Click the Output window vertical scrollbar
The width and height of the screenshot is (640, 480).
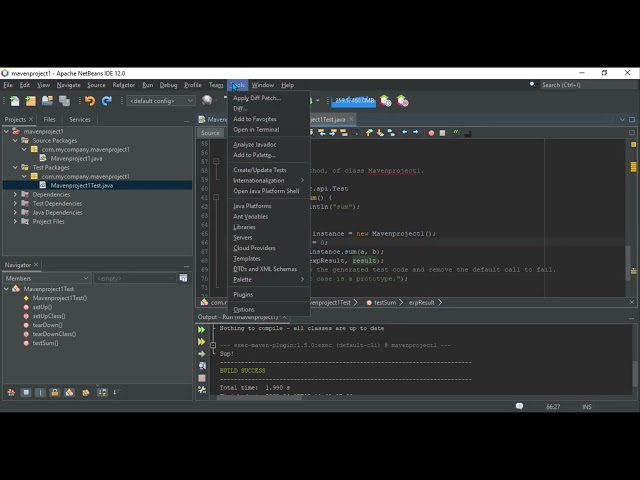pos(635,373)
